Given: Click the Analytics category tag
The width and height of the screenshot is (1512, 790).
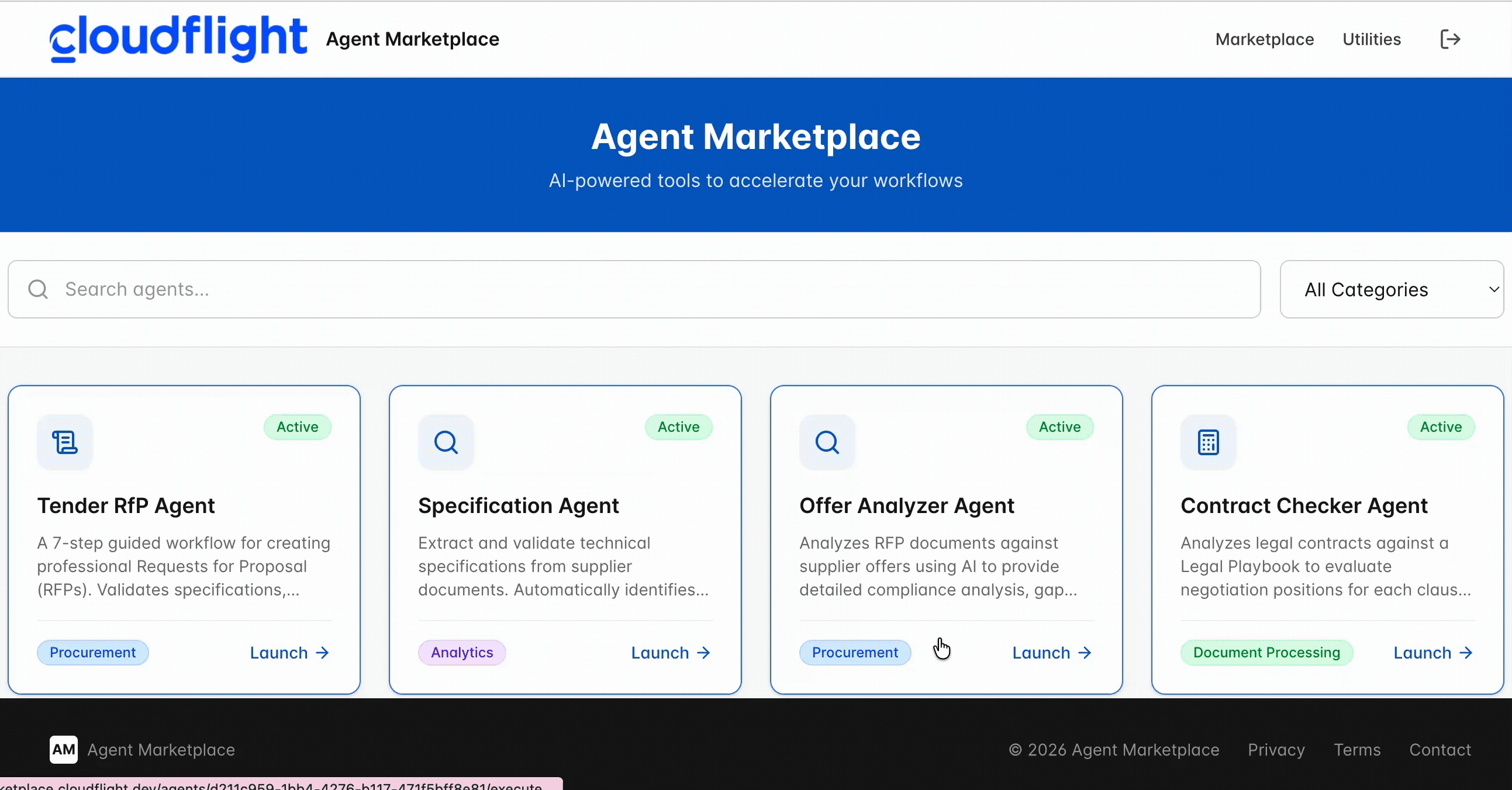Looking at the screenshot, I should pyautogui.click(x=462, y=653).
